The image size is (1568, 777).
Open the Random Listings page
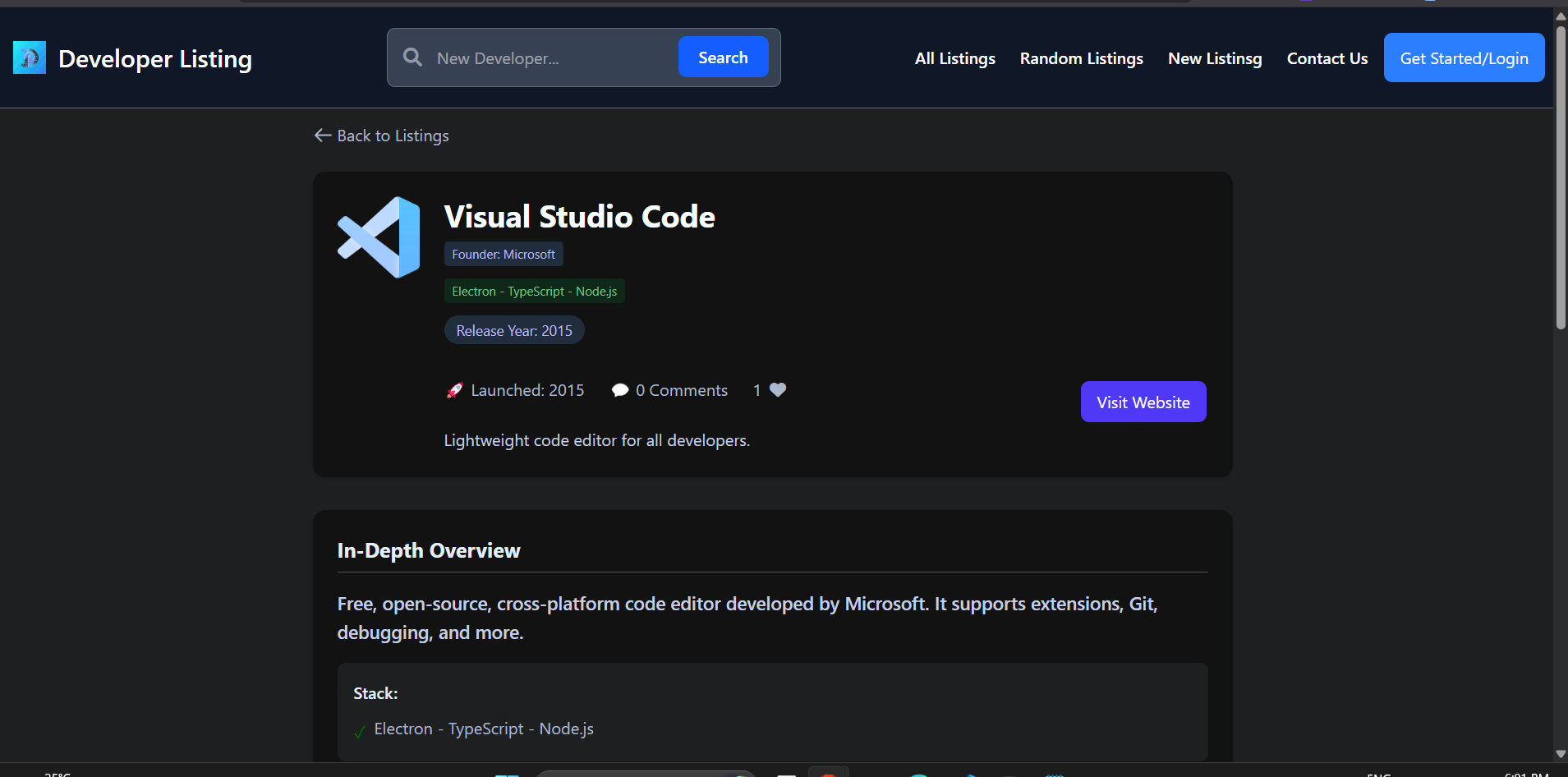(x=1082, y=58)
